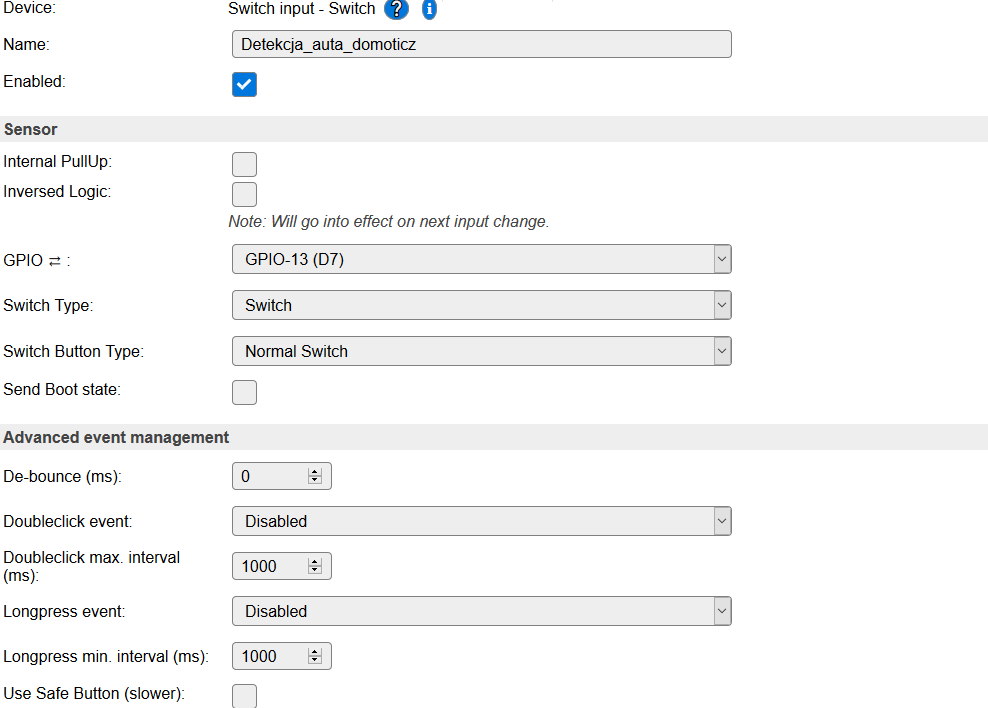Click the Doubleclick max. interval stepper arrows
This screenshot has height=708, width=988.
point(315,567)
